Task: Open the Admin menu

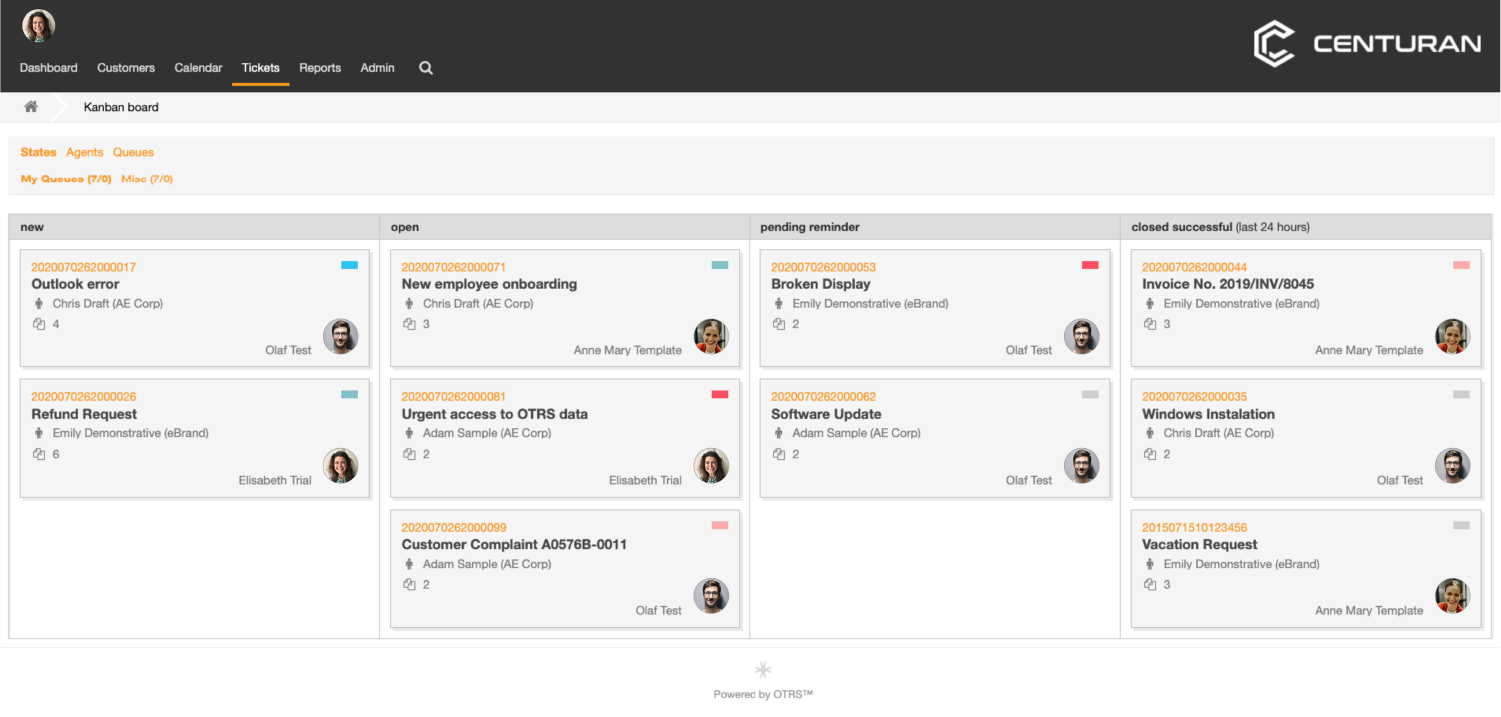Action: tap(377, 68)
